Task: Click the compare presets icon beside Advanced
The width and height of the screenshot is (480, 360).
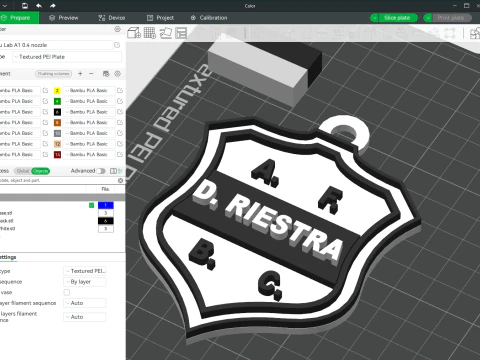Action: coord(113,171)
